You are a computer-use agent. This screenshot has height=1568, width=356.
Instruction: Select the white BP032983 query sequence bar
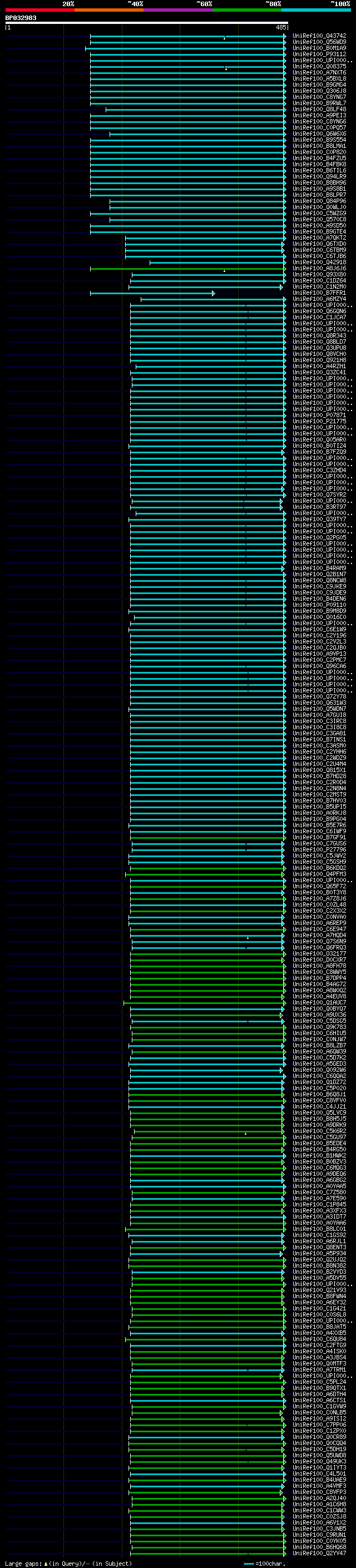tap(147, 22)
